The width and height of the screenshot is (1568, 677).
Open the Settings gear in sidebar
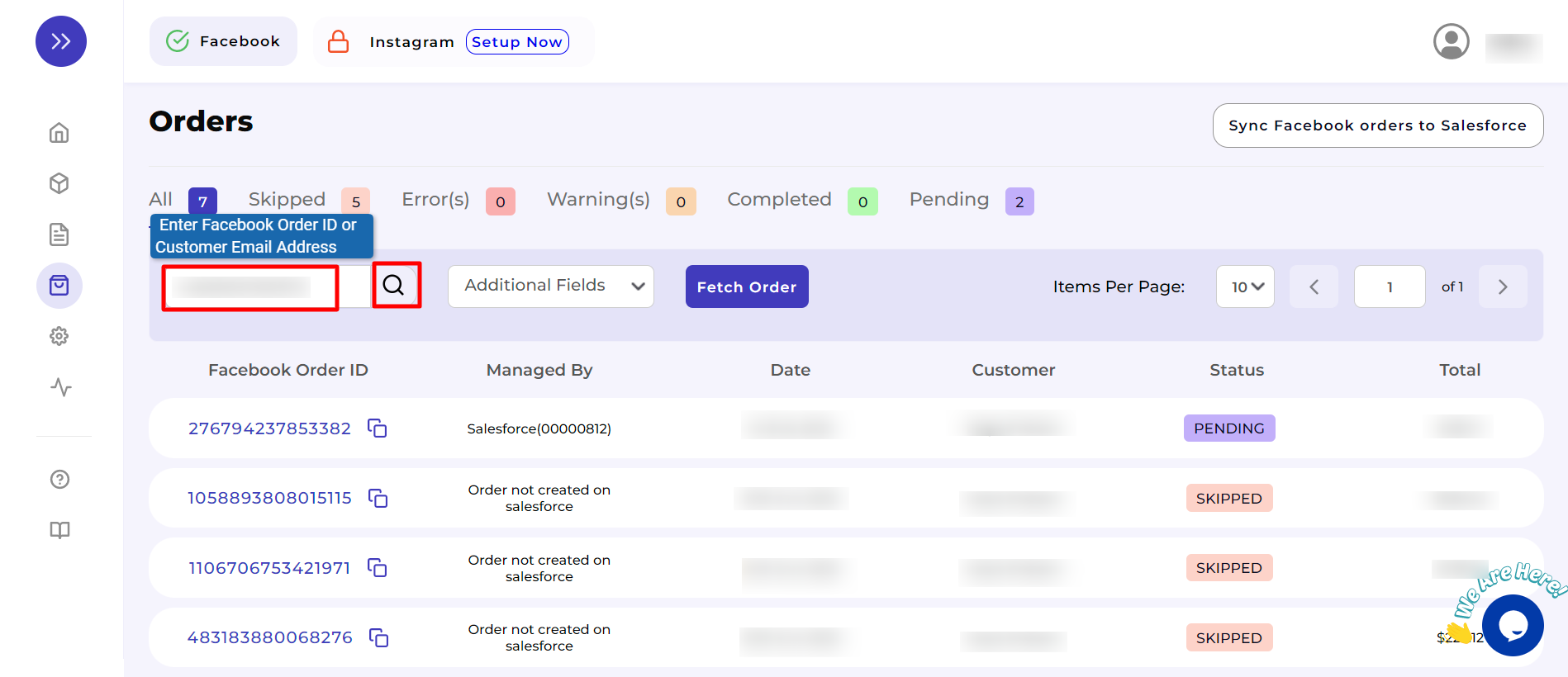(x=59, y=336)
